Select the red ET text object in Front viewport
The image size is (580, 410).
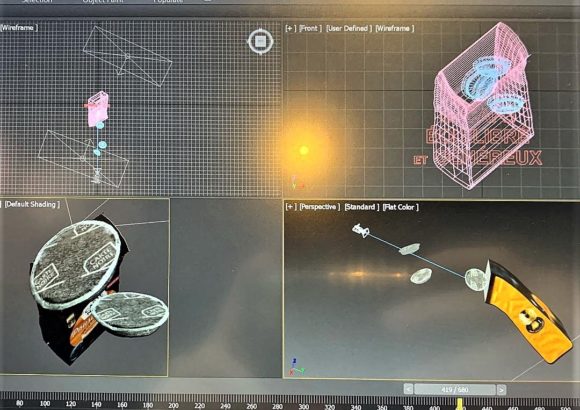click(x=421, y=160)
